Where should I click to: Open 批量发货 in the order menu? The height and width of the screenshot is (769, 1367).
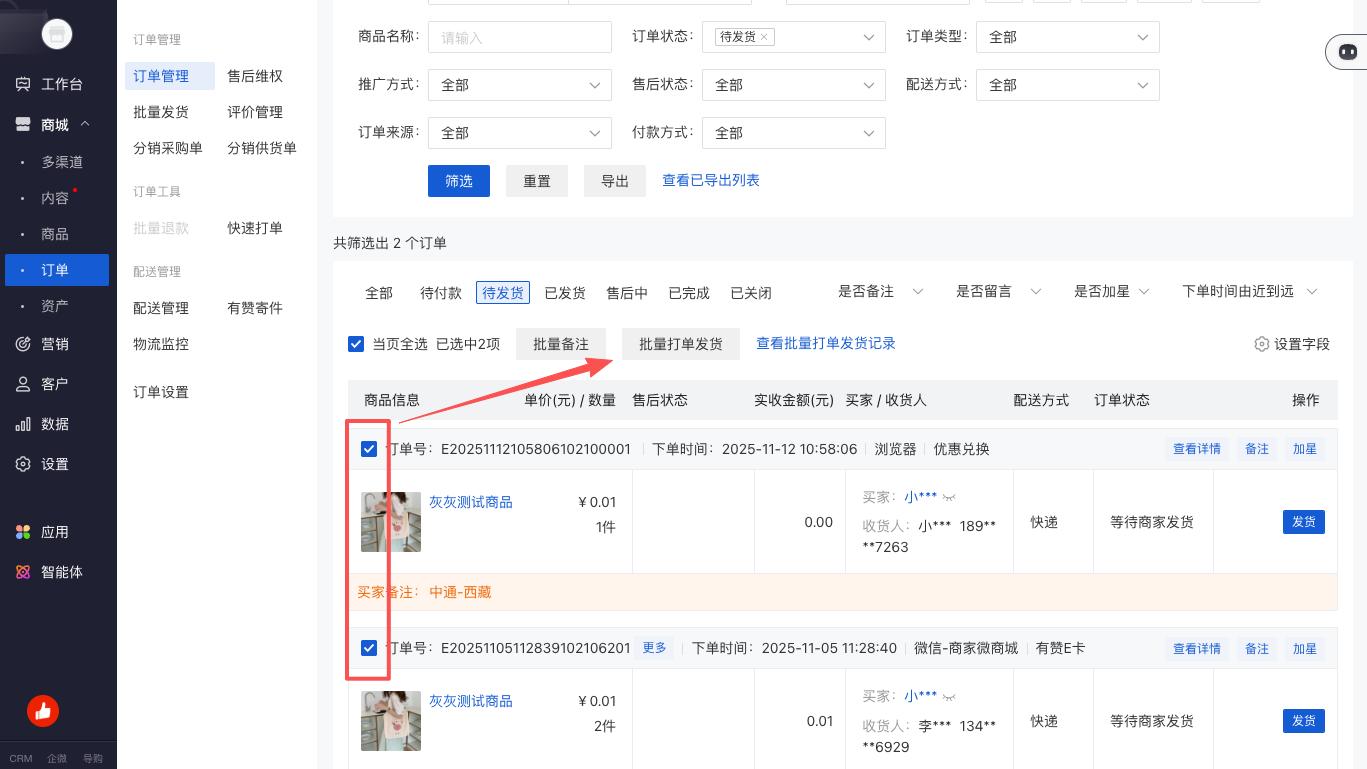pyautogui.click(x=161, y=112)
